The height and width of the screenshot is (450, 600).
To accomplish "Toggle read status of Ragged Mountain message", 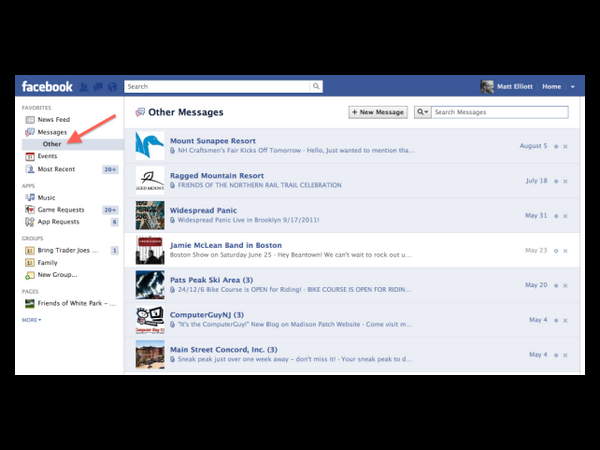I will (556, 181).
